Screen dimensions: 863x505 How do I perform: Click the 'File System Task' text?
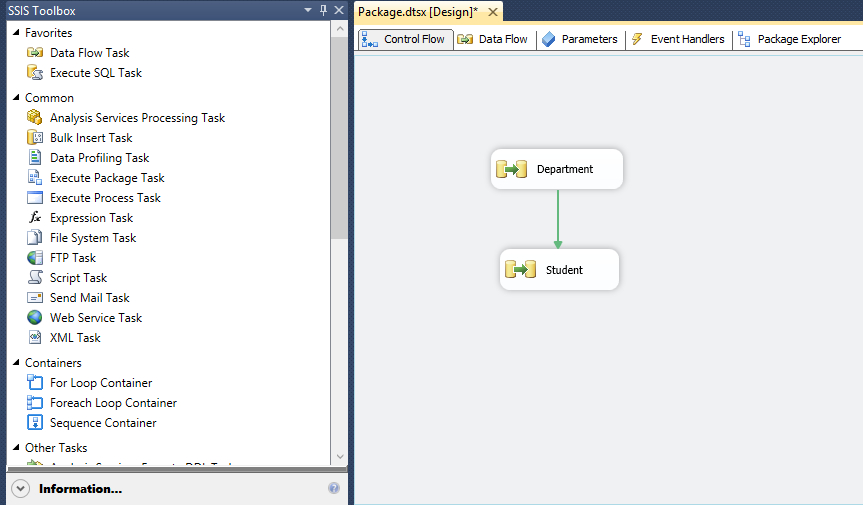(x=93, y=238)
